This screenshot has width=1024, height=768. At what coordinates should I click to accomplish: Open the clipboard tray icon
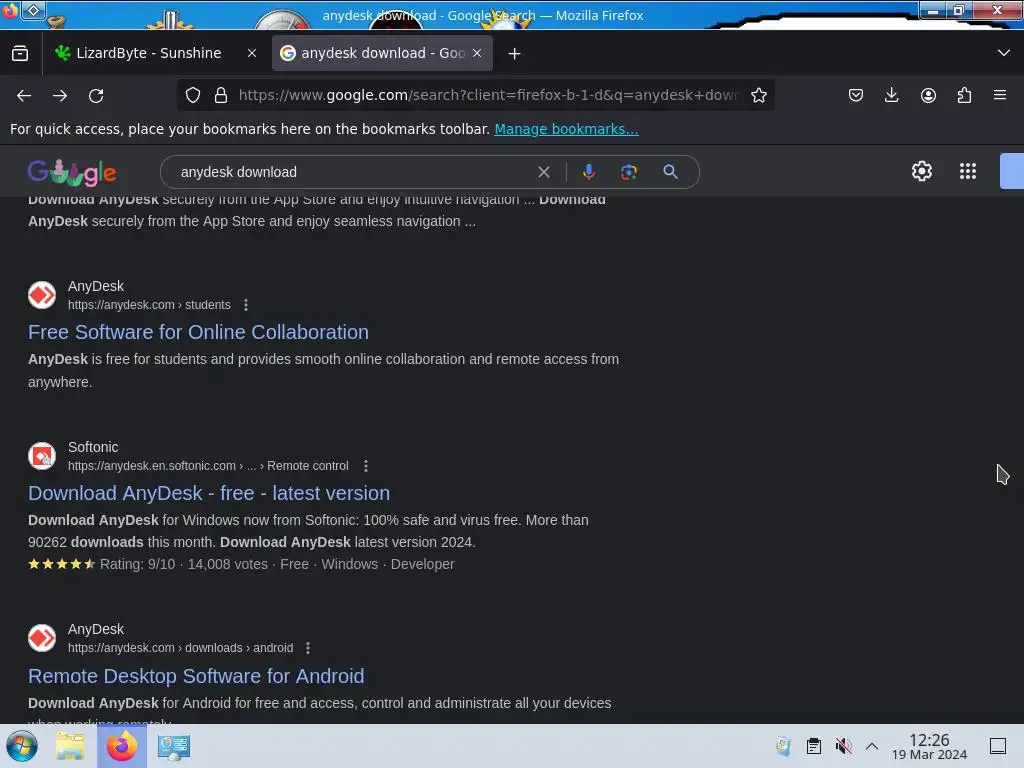pyautogui.click(x=814, y=746)
